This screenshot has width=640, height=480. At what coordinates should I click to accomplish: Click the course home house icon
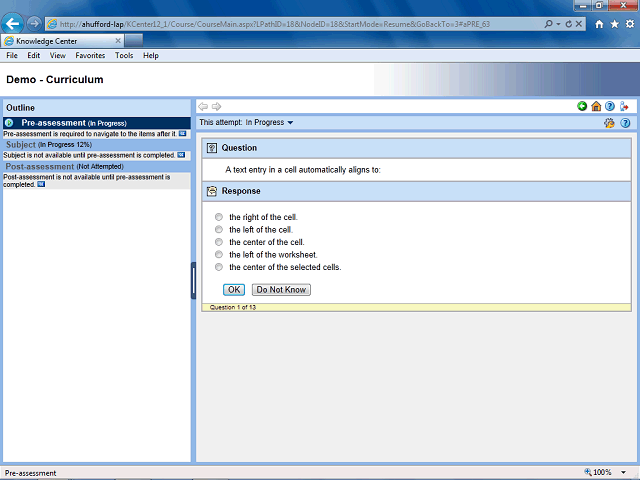click(x=596, y=106)
